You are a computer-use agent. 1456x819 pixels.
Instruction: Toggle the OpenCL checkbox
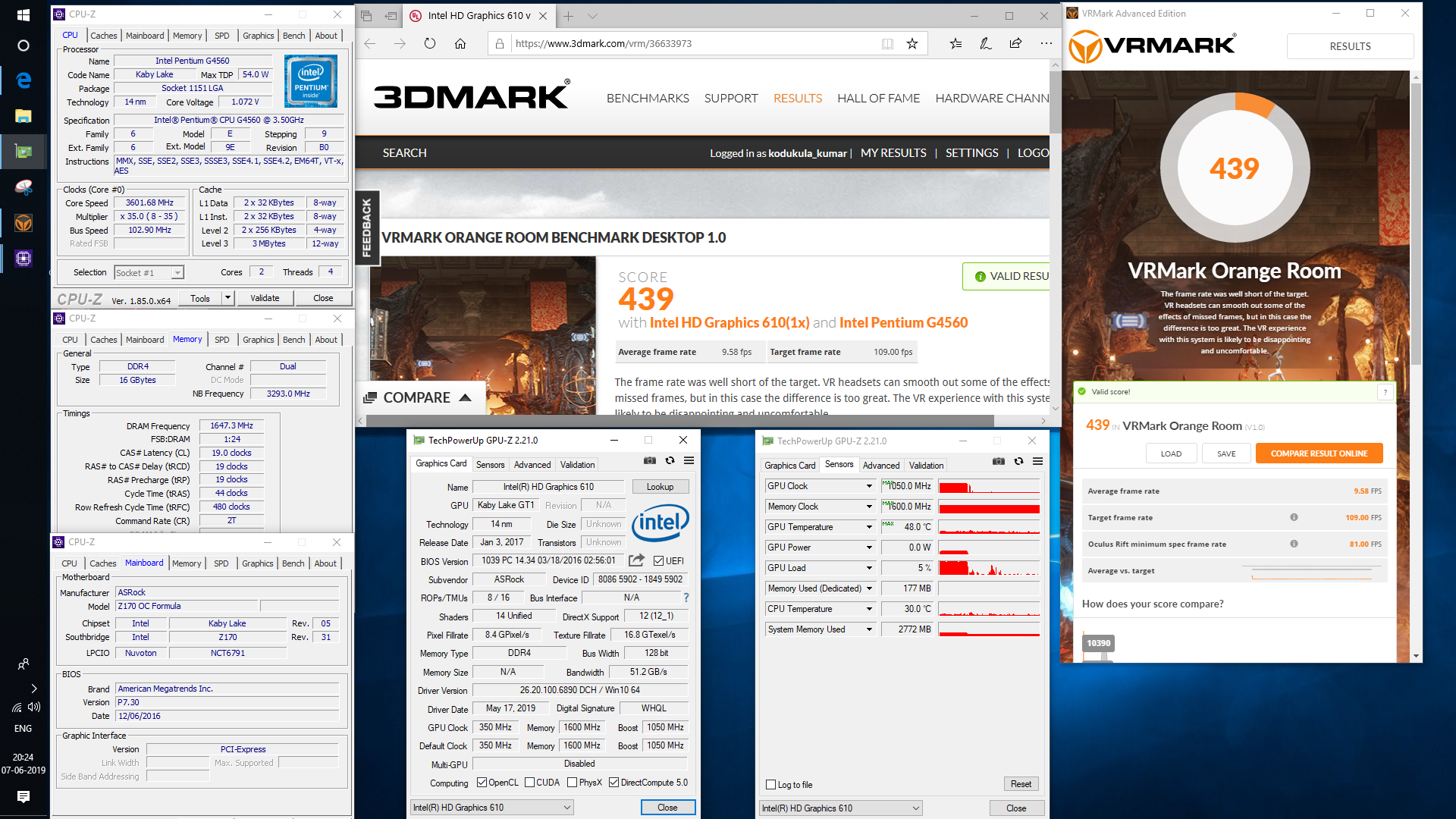[482, 783]
